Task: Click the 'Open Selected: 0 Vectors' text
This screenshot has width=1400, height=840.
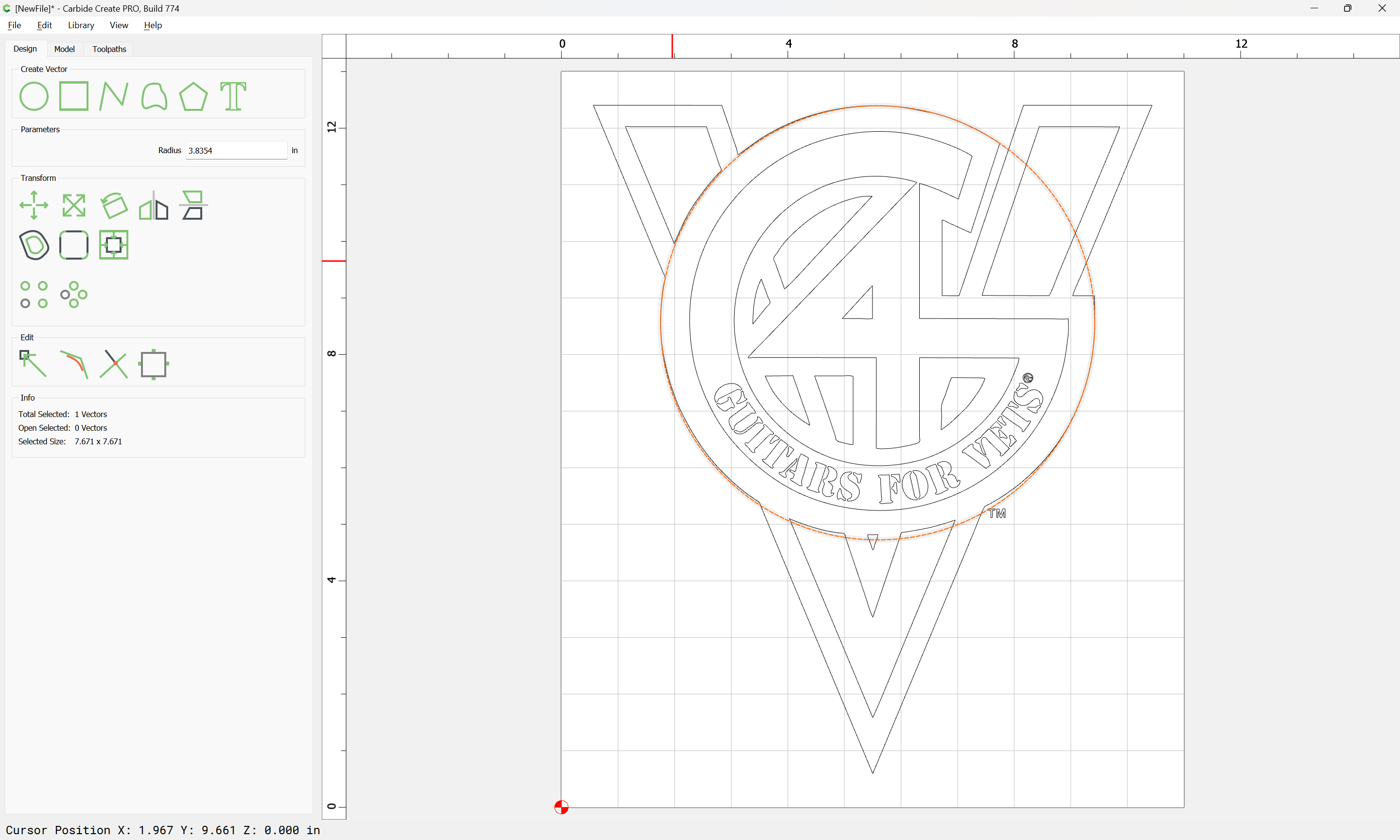Action: (63, 428)
